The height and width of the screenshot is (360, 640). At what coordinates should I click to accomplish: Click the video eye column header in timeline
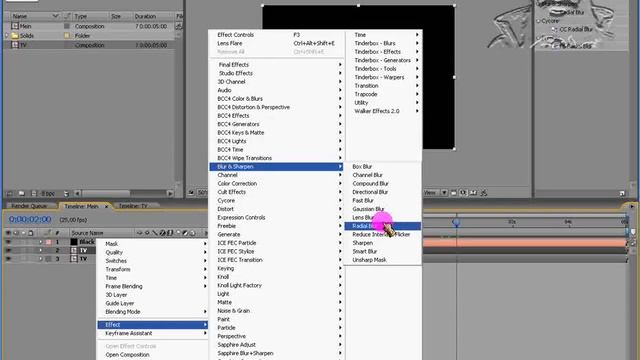click(8, 233)
